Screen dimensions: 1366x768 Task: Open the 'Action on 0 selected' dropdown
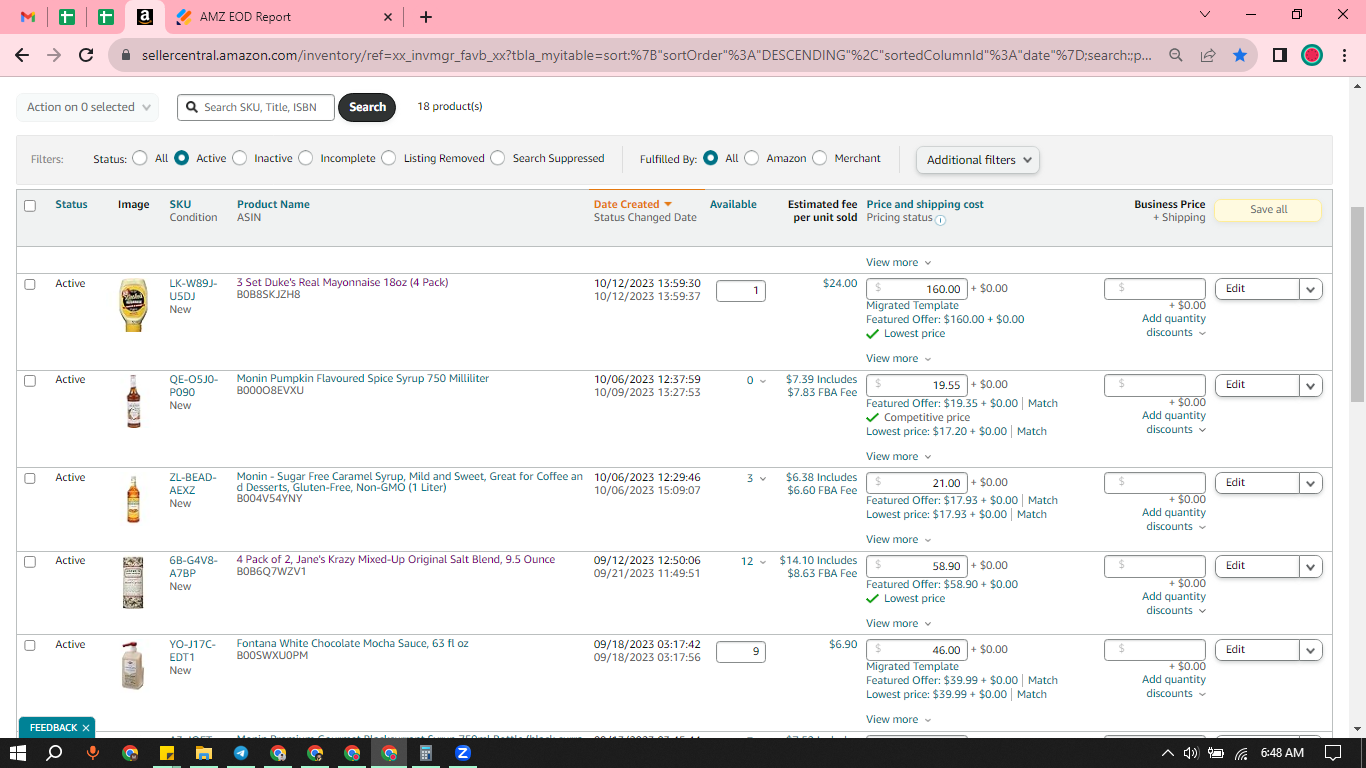[88, 107]
